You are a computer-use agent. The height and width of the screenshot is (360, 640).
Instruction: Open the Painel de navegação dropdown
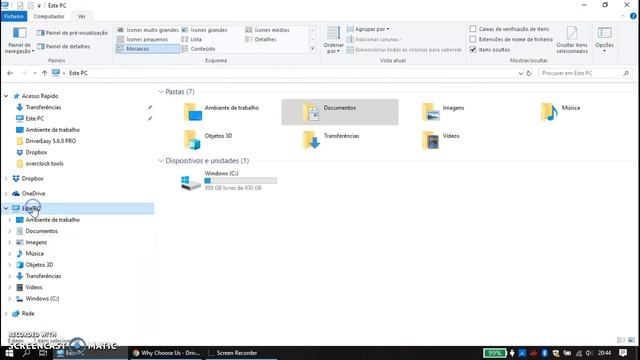click(19, 40)
